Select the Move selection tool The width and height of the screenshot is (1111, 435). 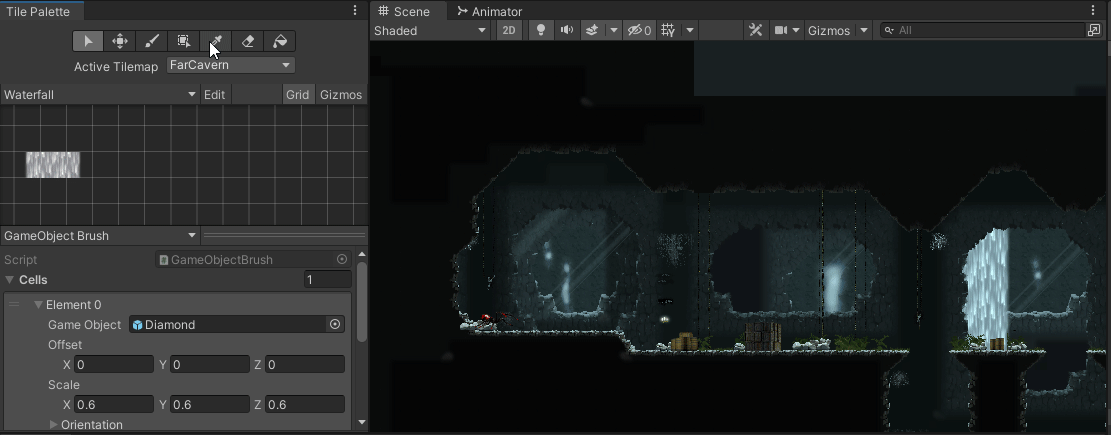coord(120,41)
